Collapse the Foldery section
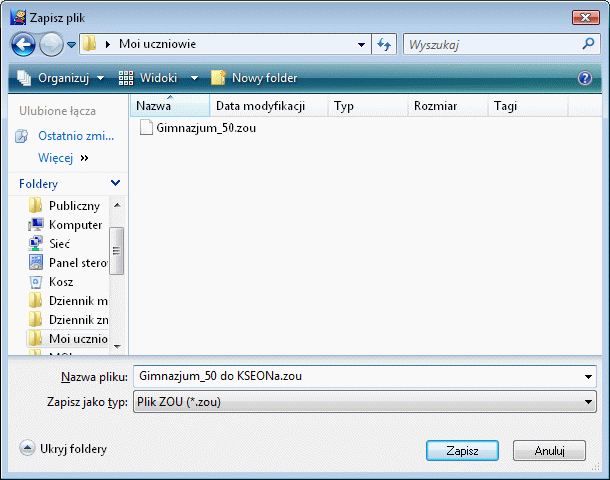 (x=115, y=183)
